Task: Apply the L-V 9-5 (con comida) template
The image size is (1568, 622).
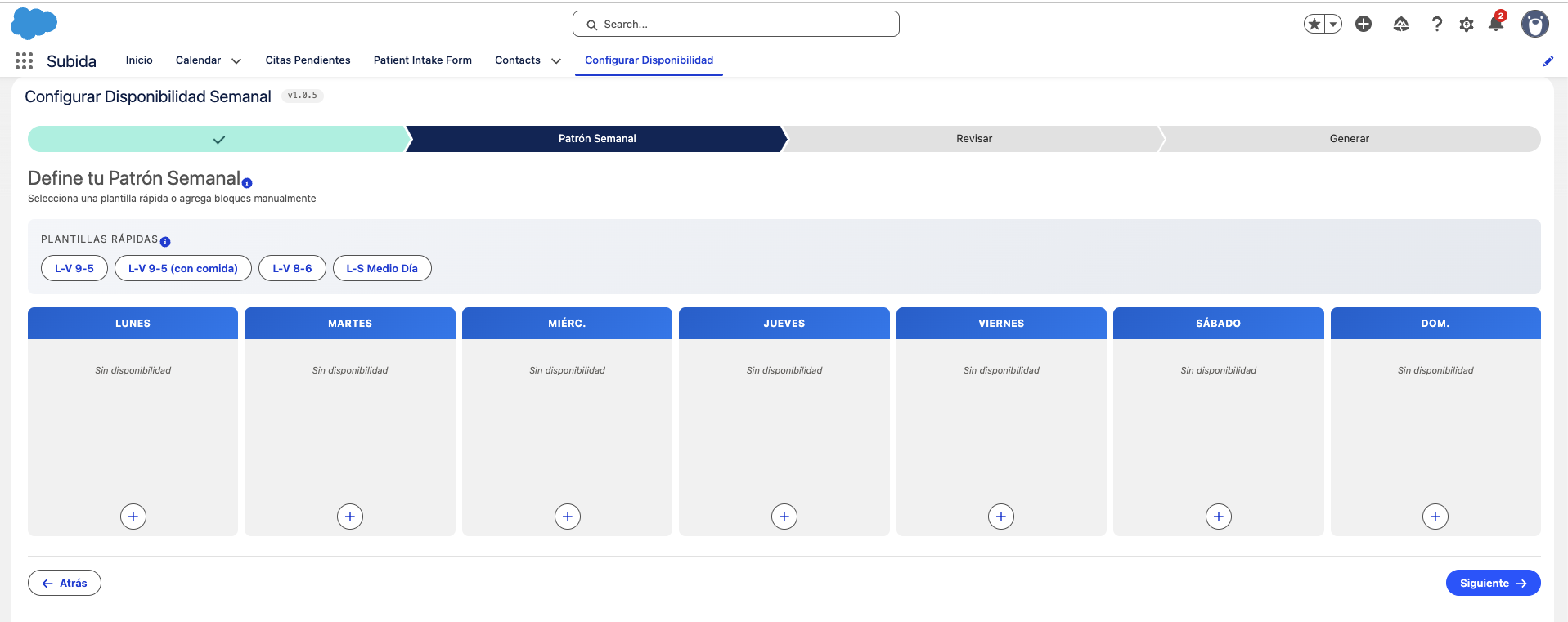Action: pos(183,268)
